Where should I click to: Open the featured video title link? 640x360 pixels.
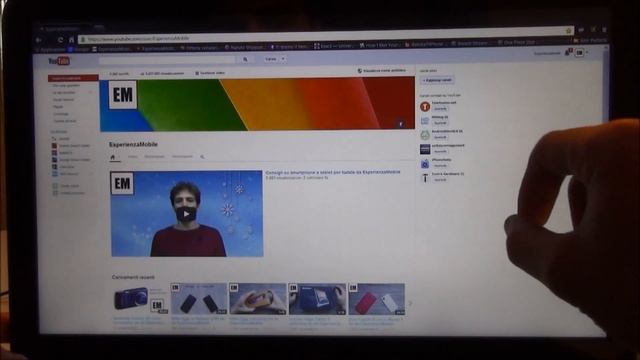coord(333,172)
